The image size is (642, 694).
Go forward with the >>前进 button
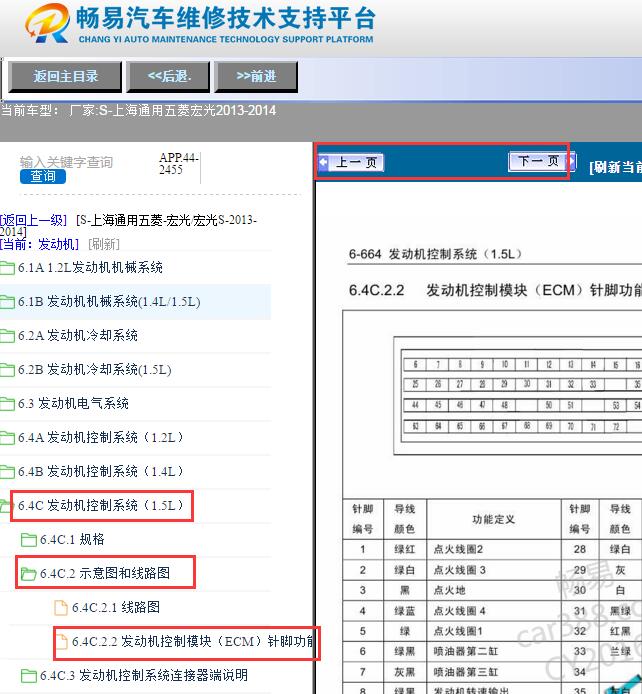(256, 77)
